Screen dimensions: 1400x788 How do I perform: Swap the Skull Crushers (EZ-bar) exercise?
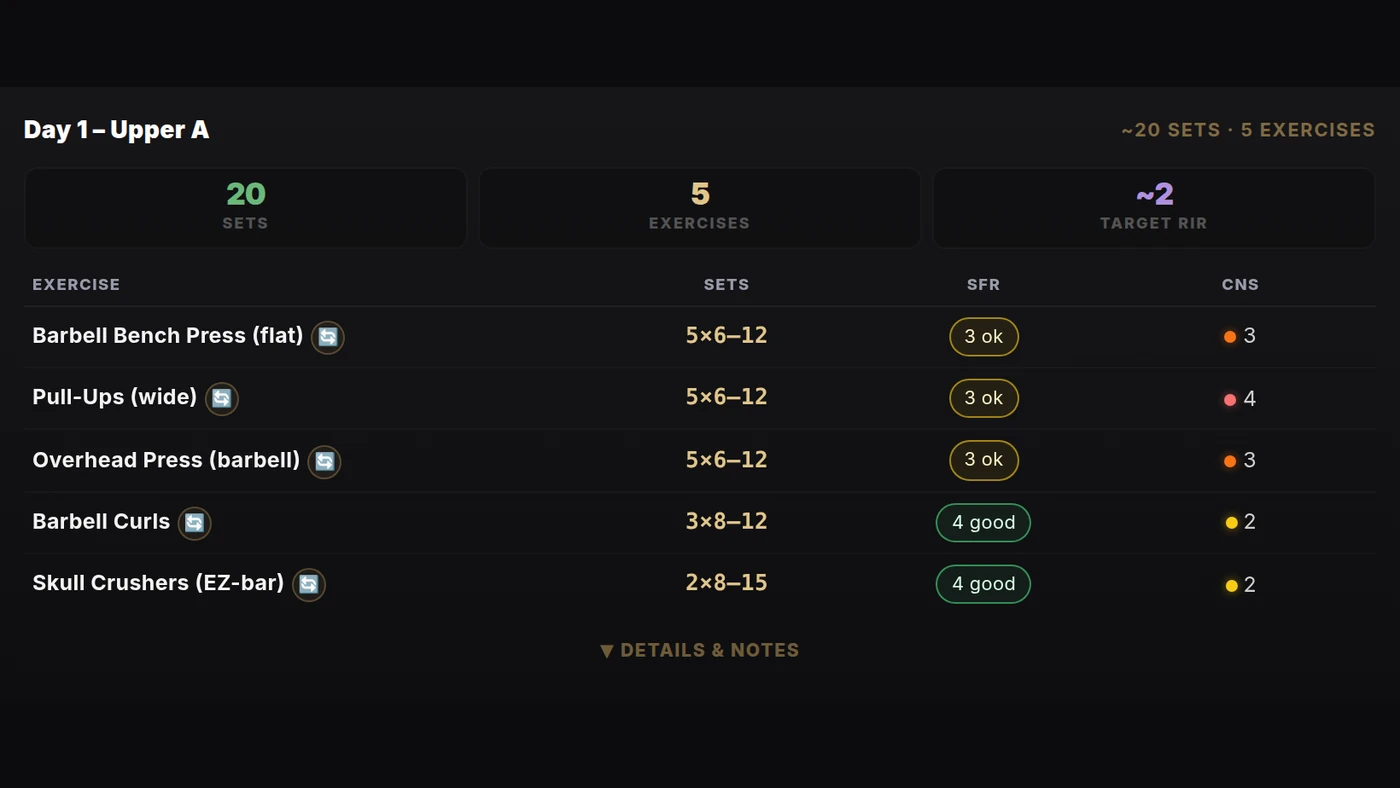(309, 584)
